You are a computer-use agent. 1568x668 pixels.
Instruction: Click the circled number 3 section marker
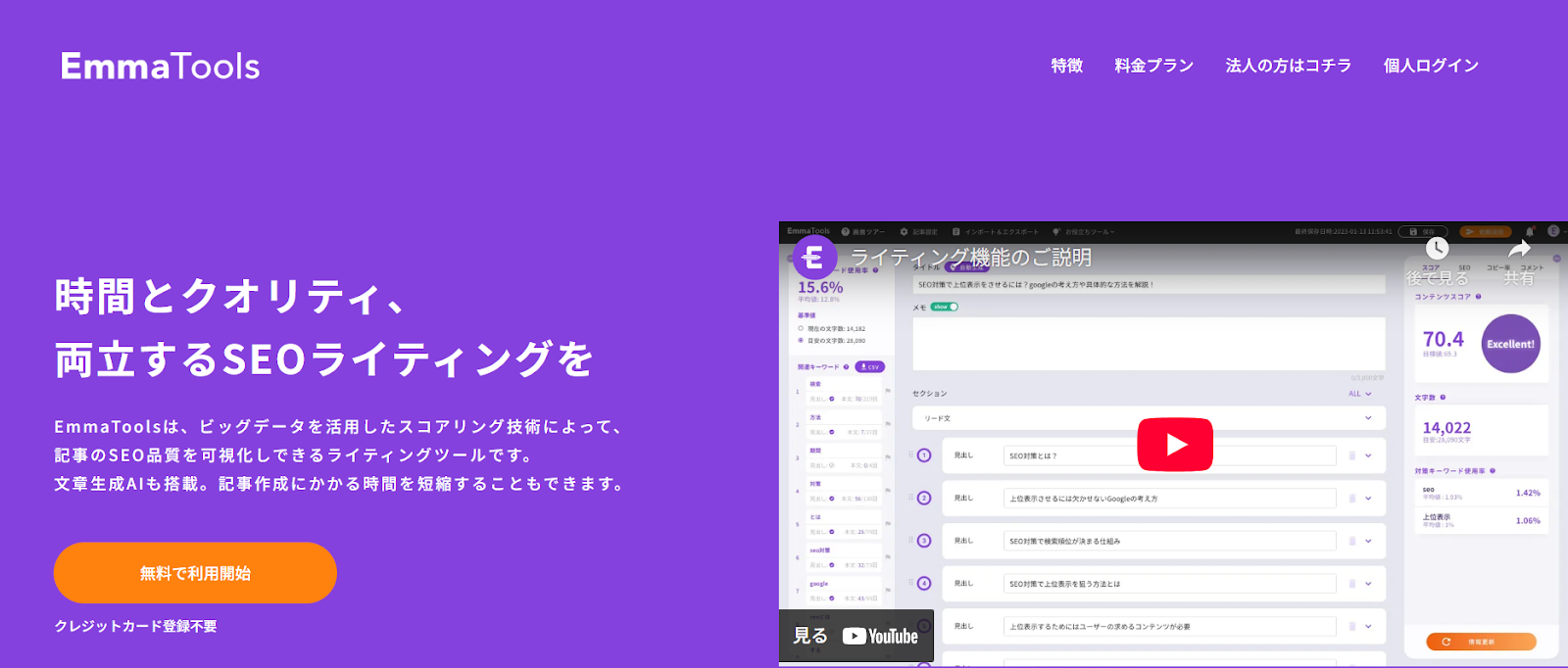(x=923, y=541)
